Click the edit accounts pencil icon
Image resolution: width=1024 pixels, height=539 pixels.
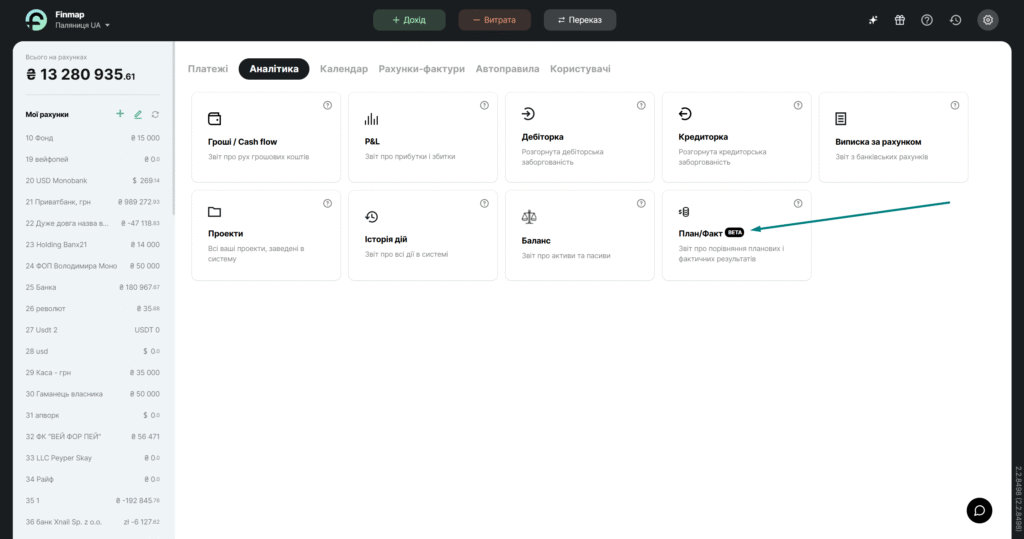[138, 115]
